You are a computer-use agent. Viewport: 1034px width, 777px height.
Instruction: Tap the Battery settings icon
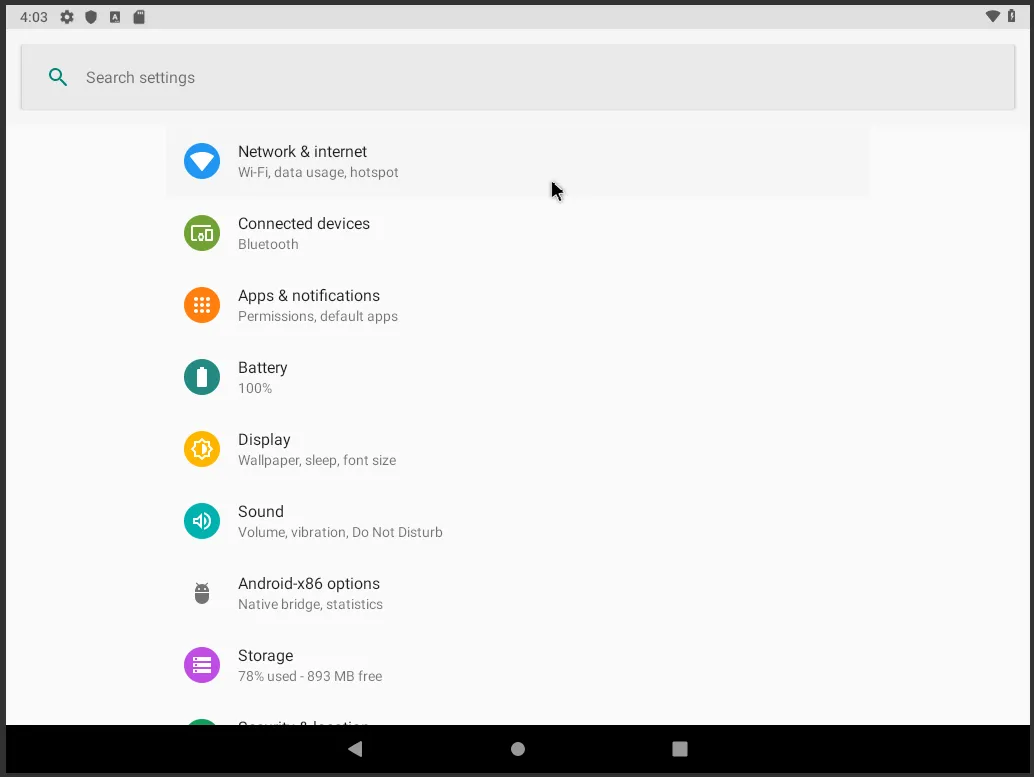point(202,377)
